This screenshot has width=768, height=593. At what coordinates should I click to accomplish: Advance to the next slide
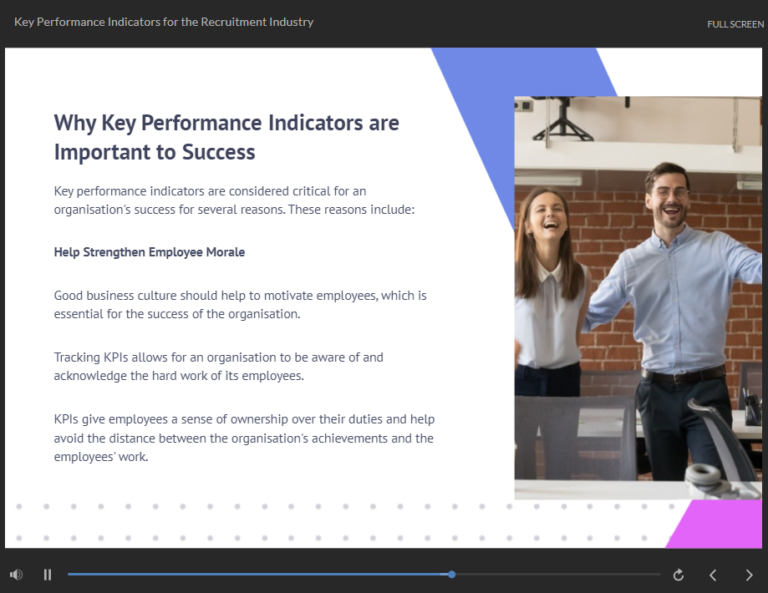749,575
